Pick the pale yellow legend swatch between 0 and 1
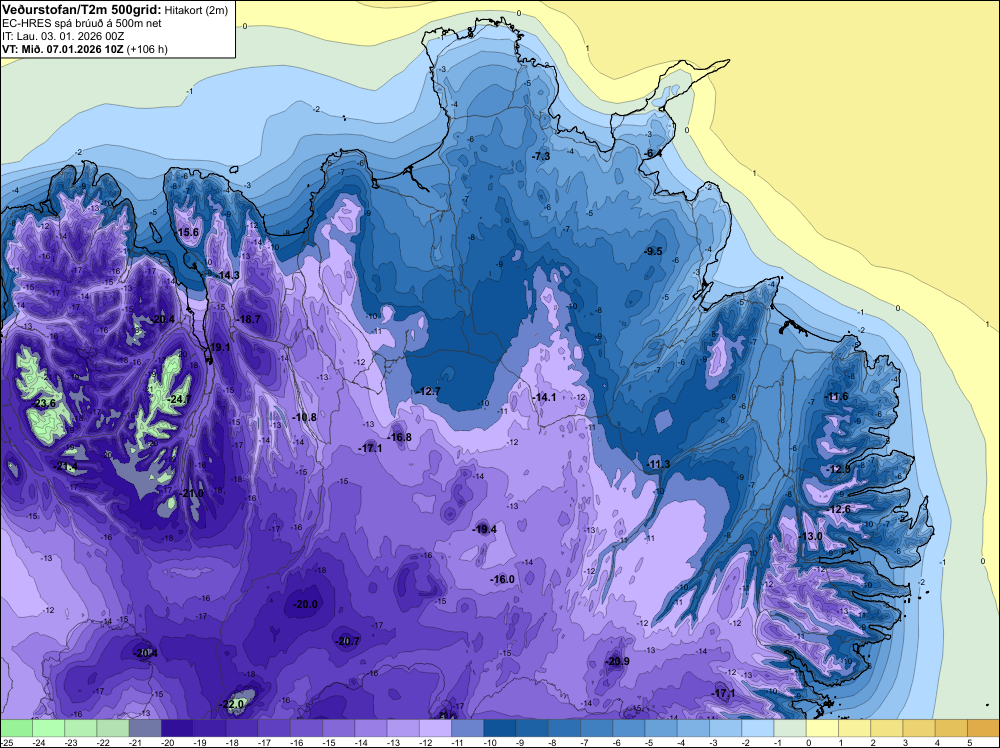 coord(822,728)
